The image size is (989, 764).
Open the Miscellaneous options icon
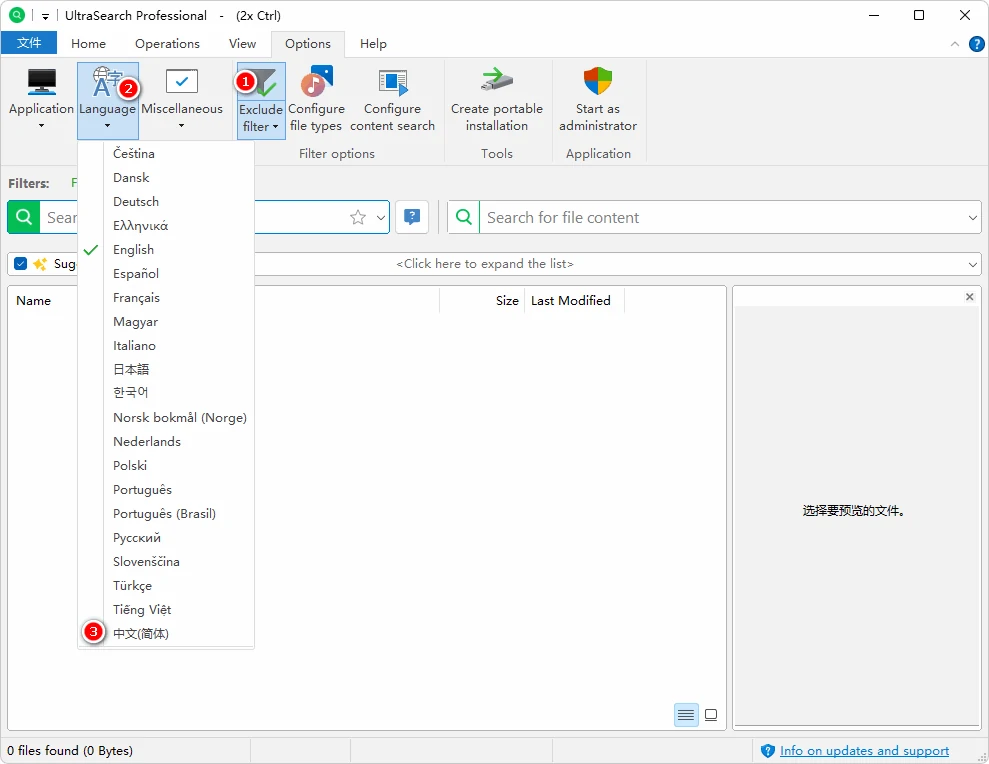(181, 83)
